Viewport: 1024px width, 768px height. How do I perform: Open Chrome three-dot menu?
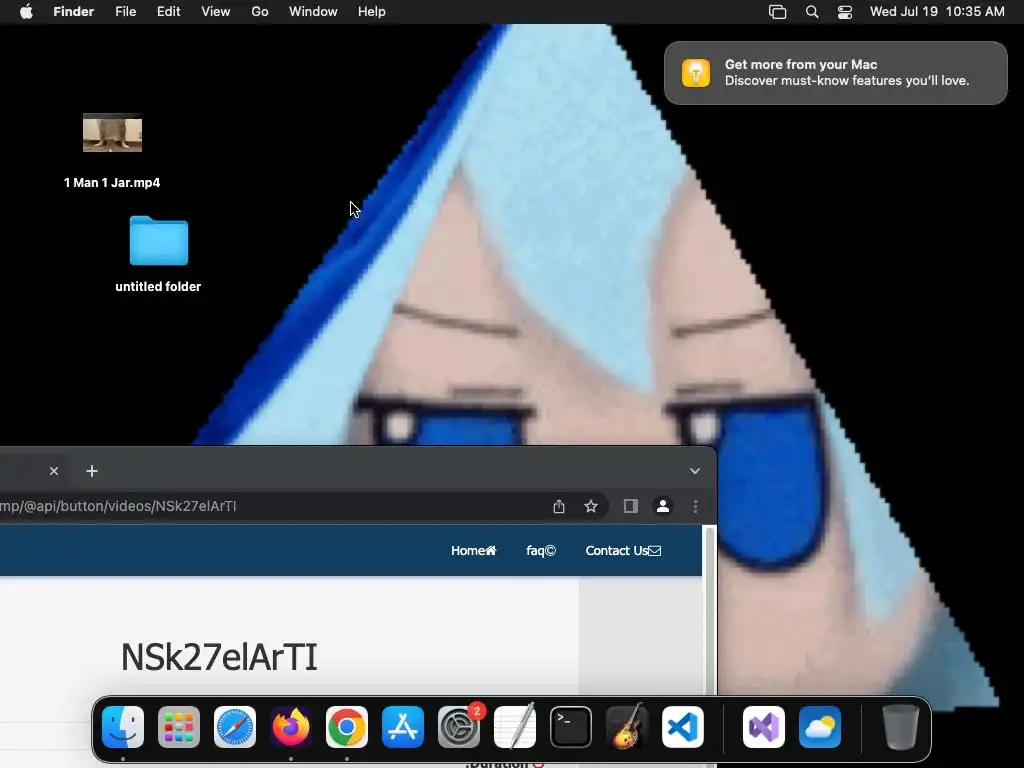tap(696, 506)
